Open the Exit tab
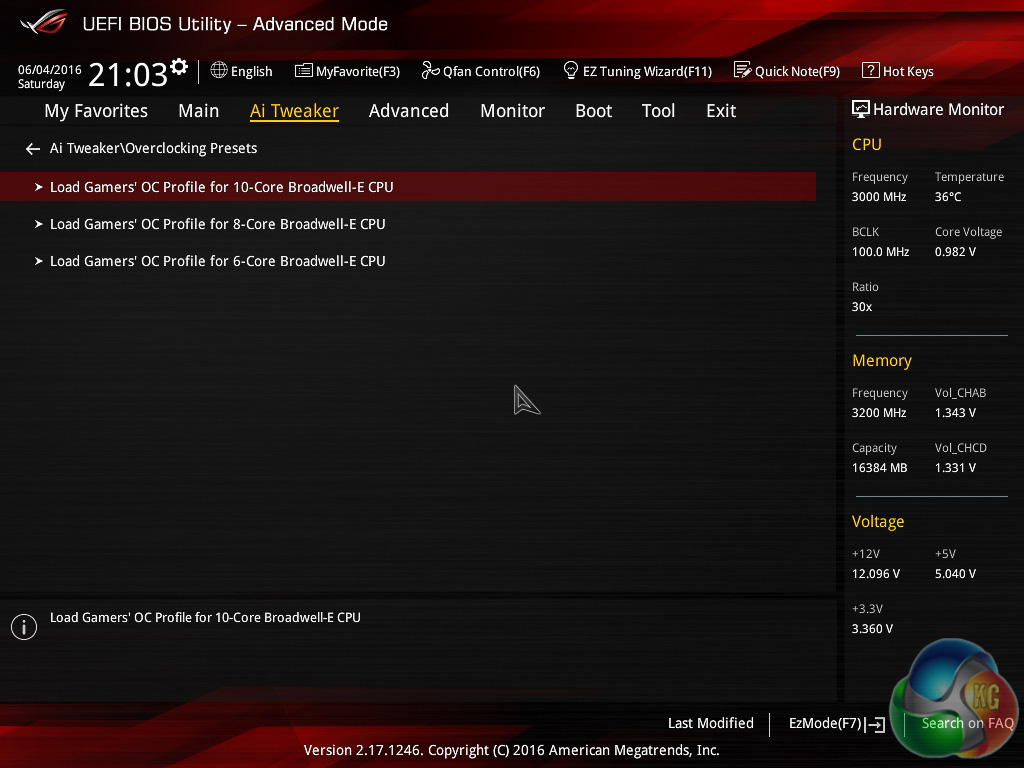The height and width of the screenshot is (768, 1024). tap(721, 111)
